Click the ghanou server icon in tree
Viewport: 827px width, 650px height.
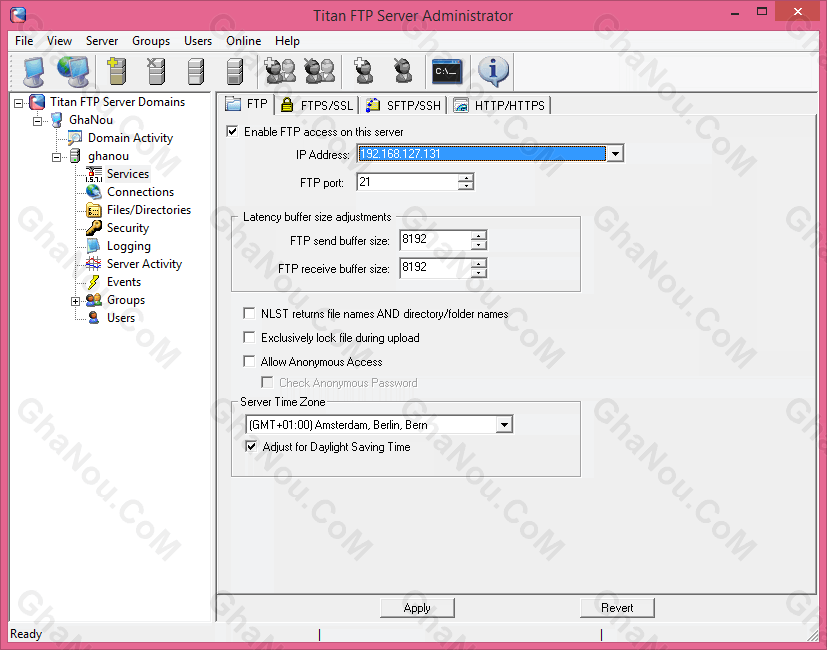(x=75, y=156)
